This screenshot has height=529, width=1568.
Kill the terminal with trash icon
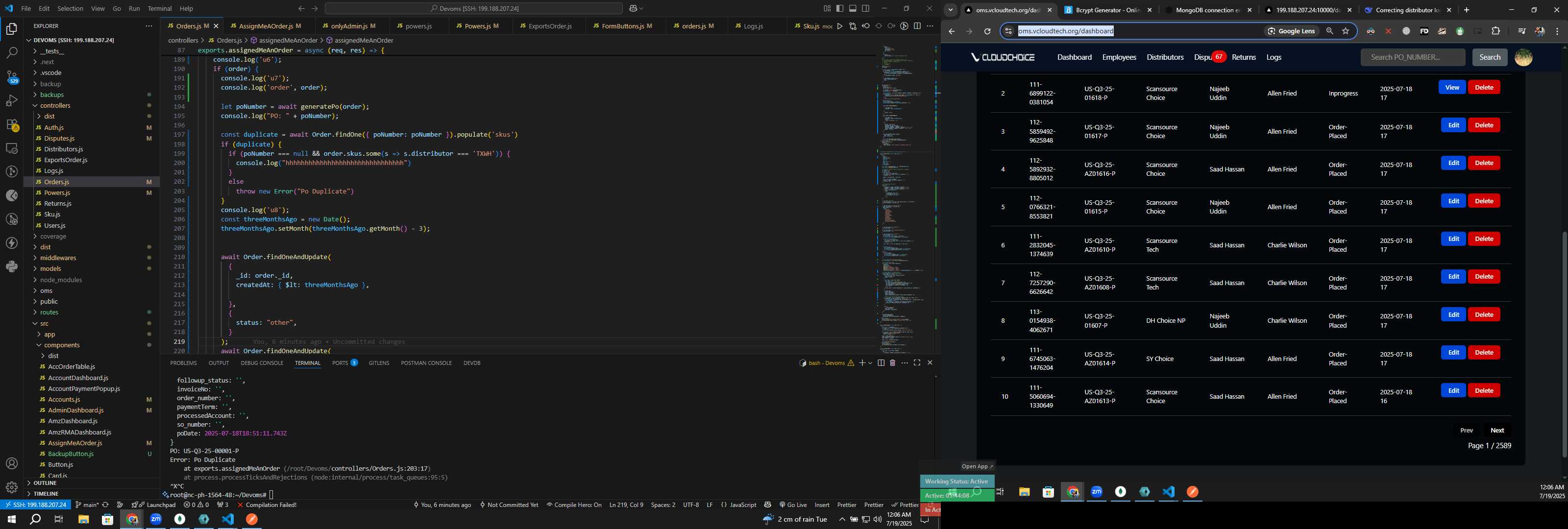pyautogui.click(x=892, y=363)
